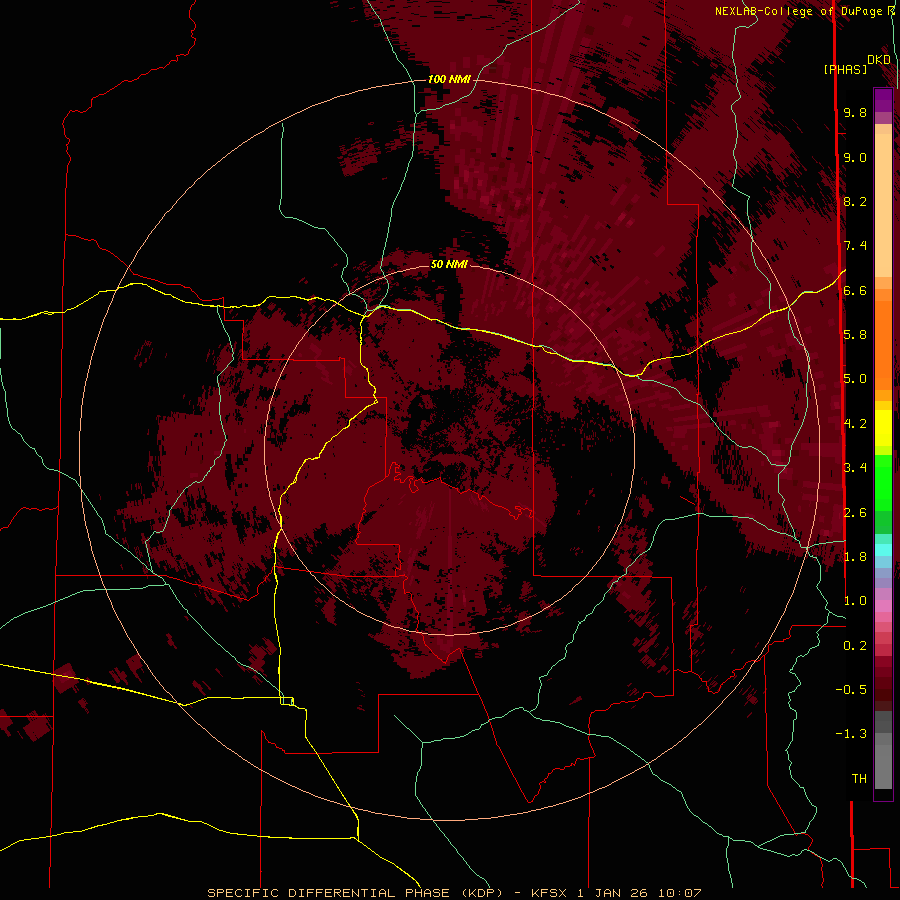Click the -0.5 value on the legend
Image resolution: width=900 pixels, height=900 pixels.
click(851, 690)
